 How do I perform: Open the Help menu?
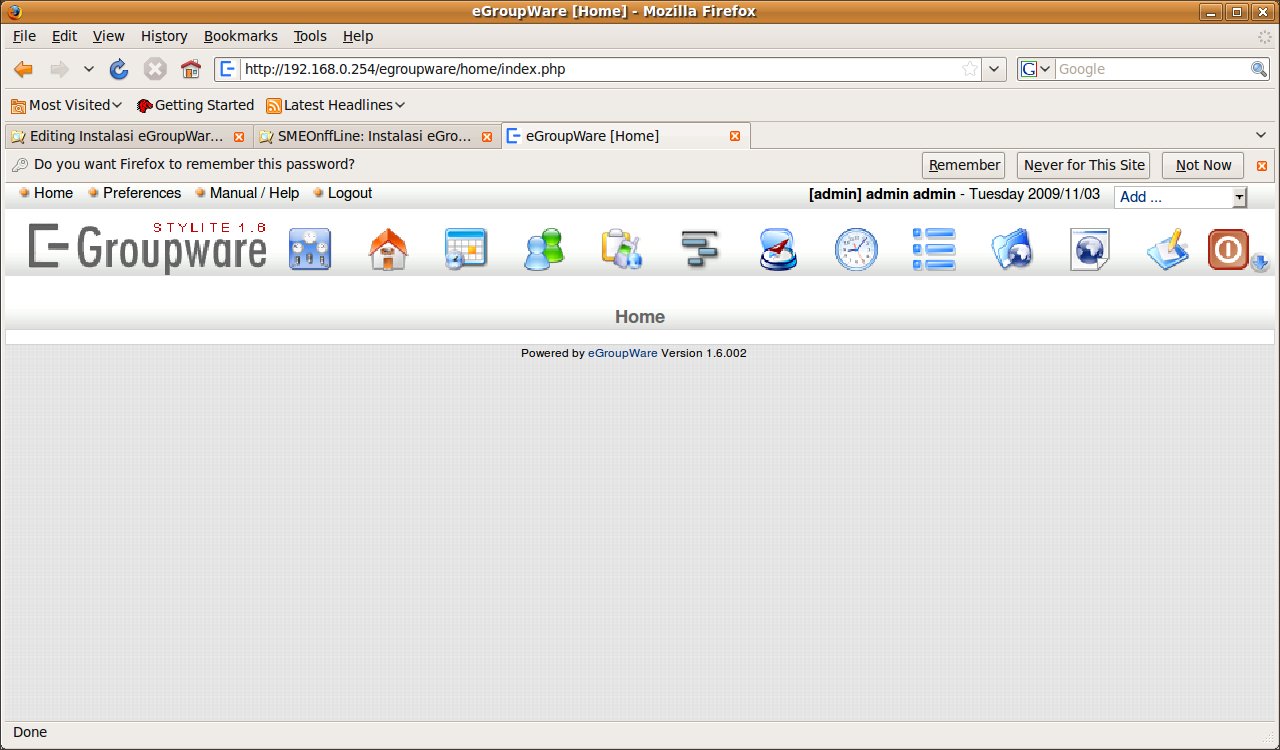358,36
